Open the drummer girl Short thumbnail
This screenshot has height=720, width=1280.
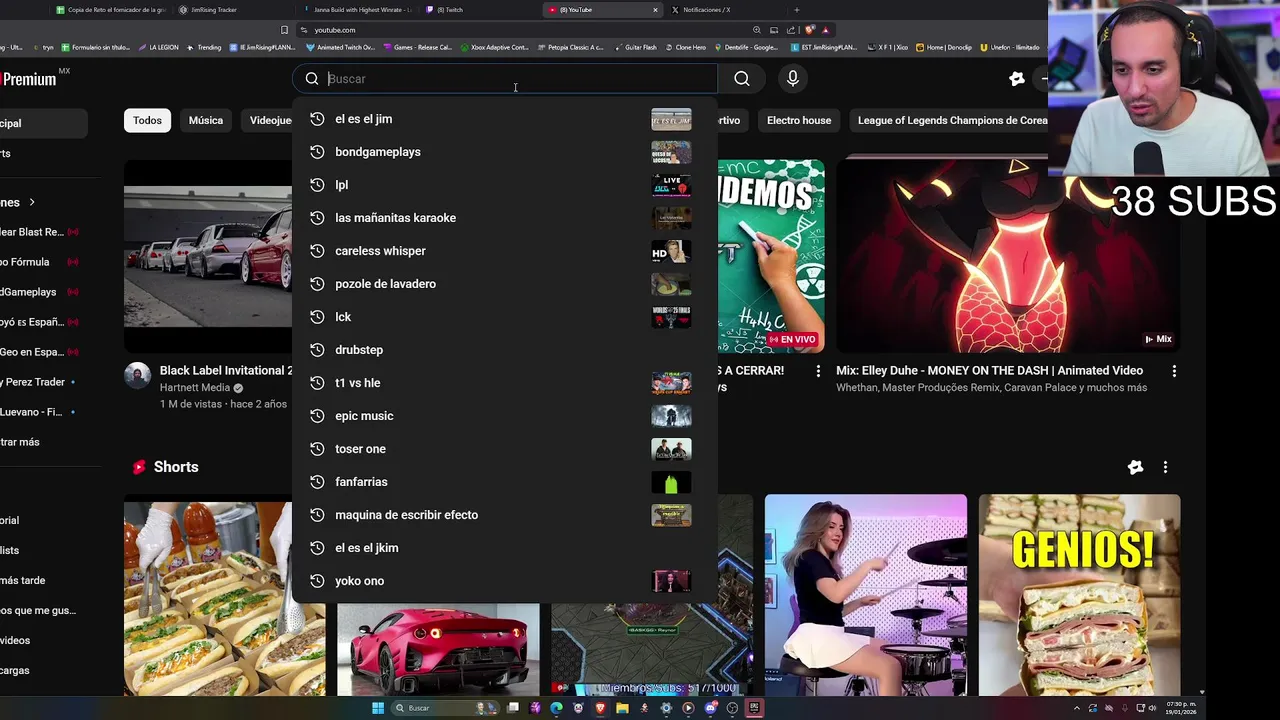866,595
